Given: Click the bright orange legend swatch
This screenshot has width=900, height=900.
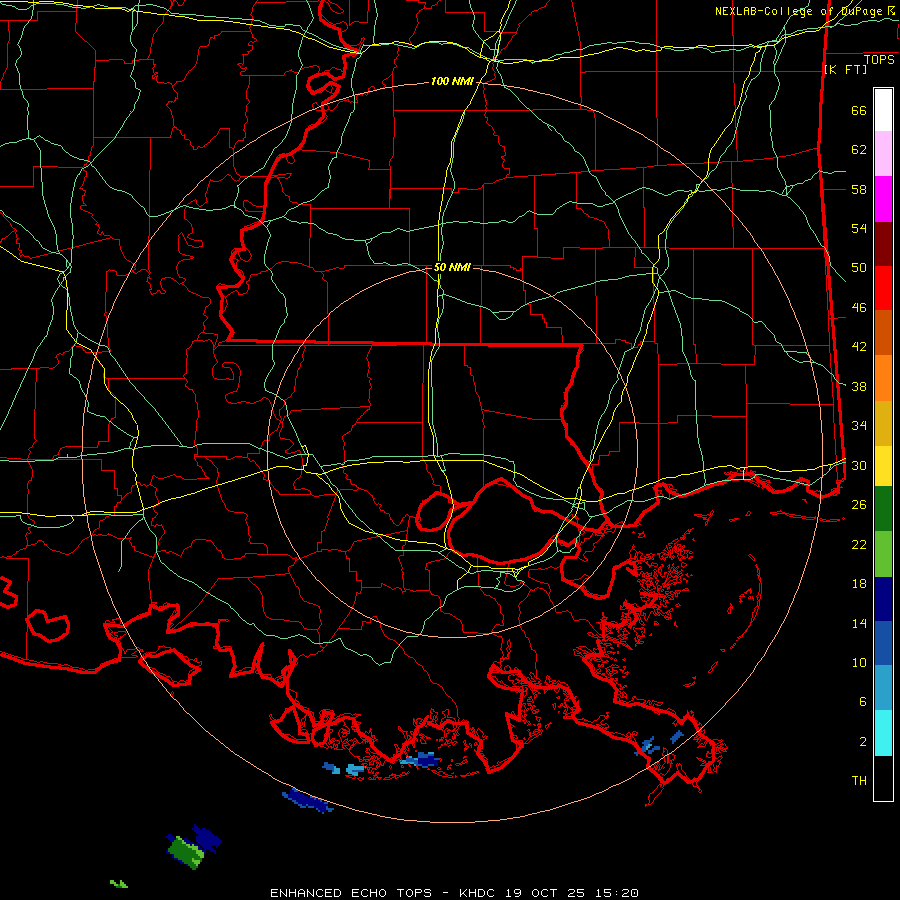Looking at the screenshot, I should 883,378.
